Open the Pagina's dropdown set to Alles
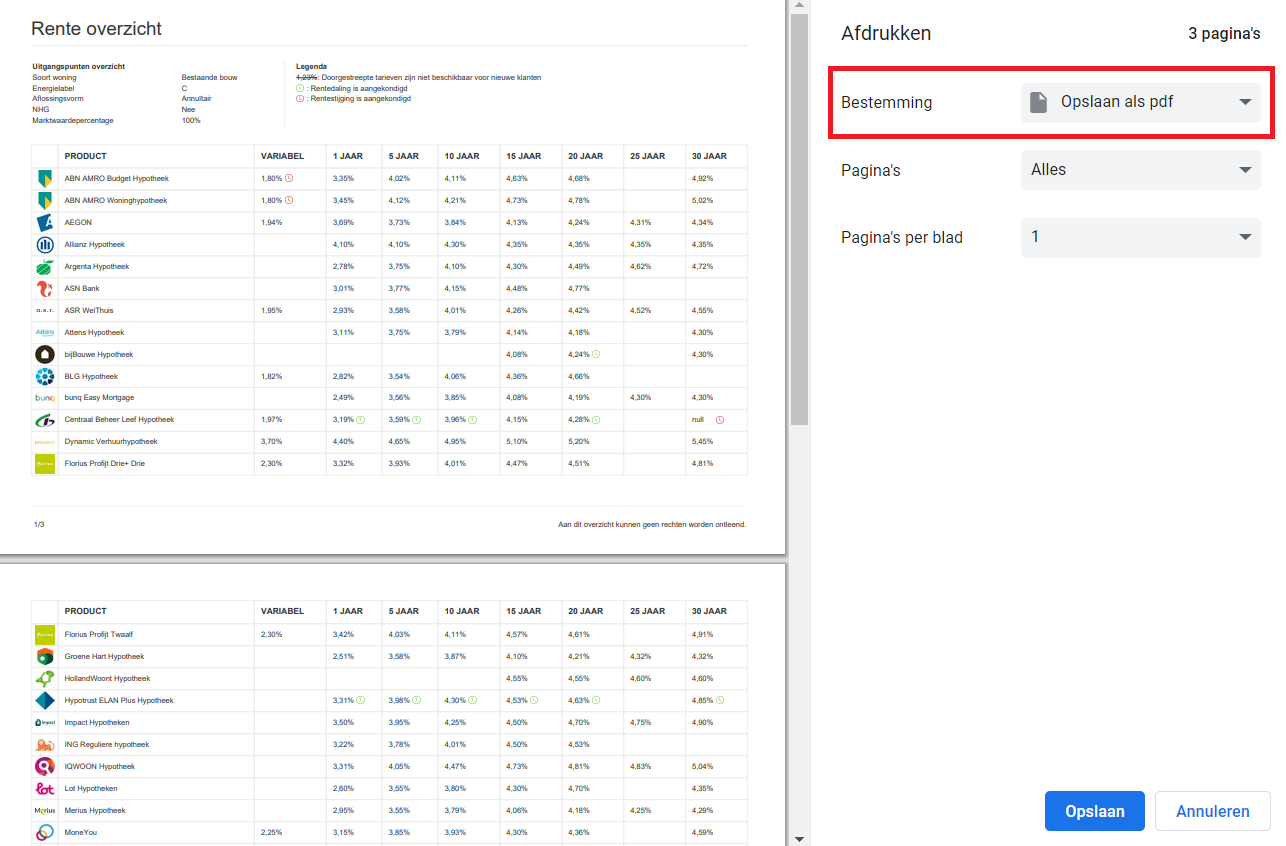The width and height of the screenshot is (1286, 846). click(x=1140, y=170)
